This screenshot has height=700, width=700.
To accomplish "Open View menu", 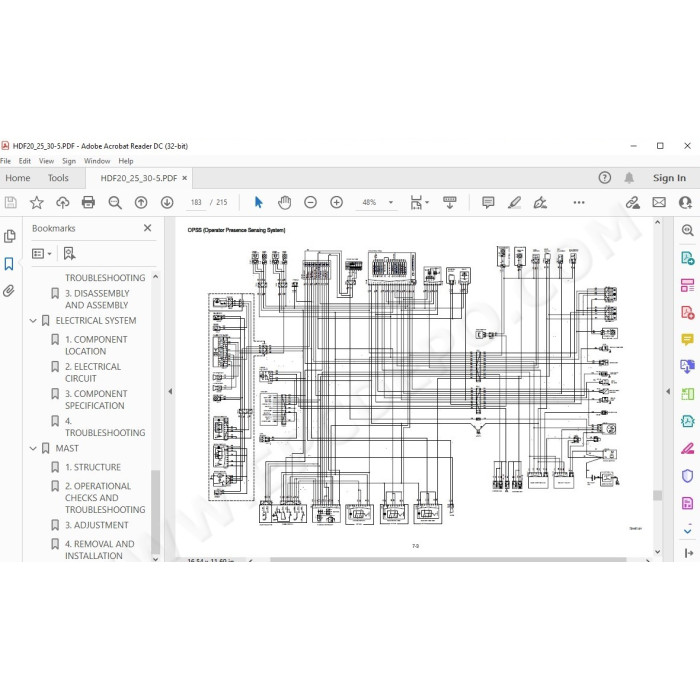I will [46, 161].
